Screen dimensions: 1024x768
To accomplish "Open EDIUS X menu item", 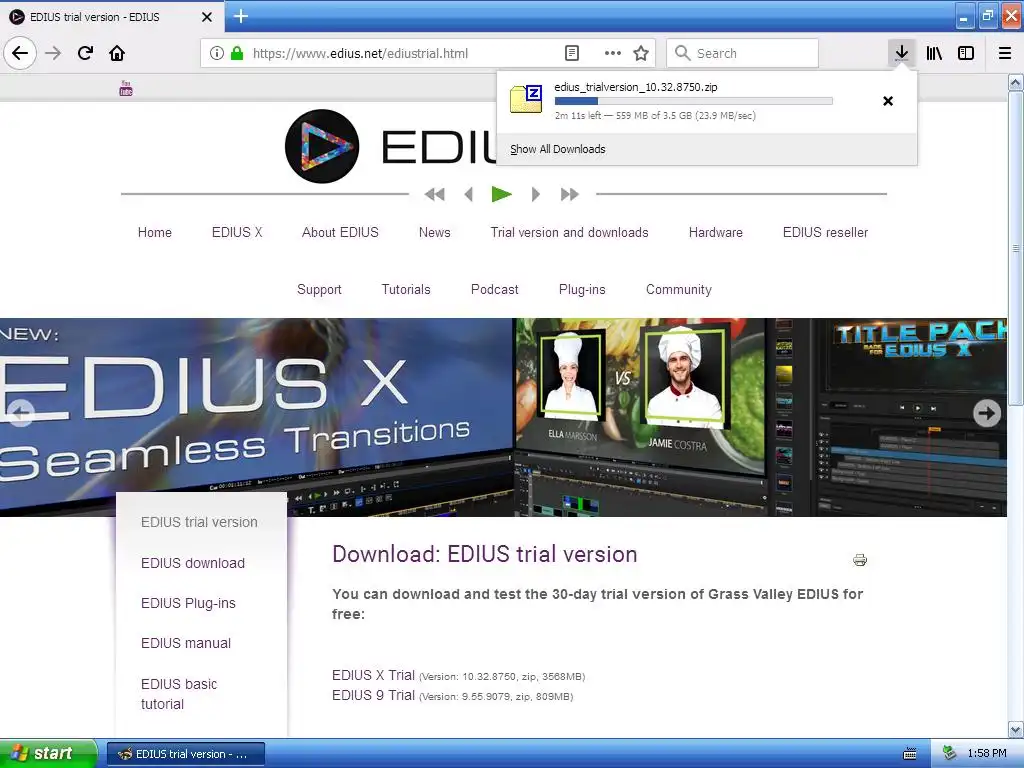I will pos(237,232).
